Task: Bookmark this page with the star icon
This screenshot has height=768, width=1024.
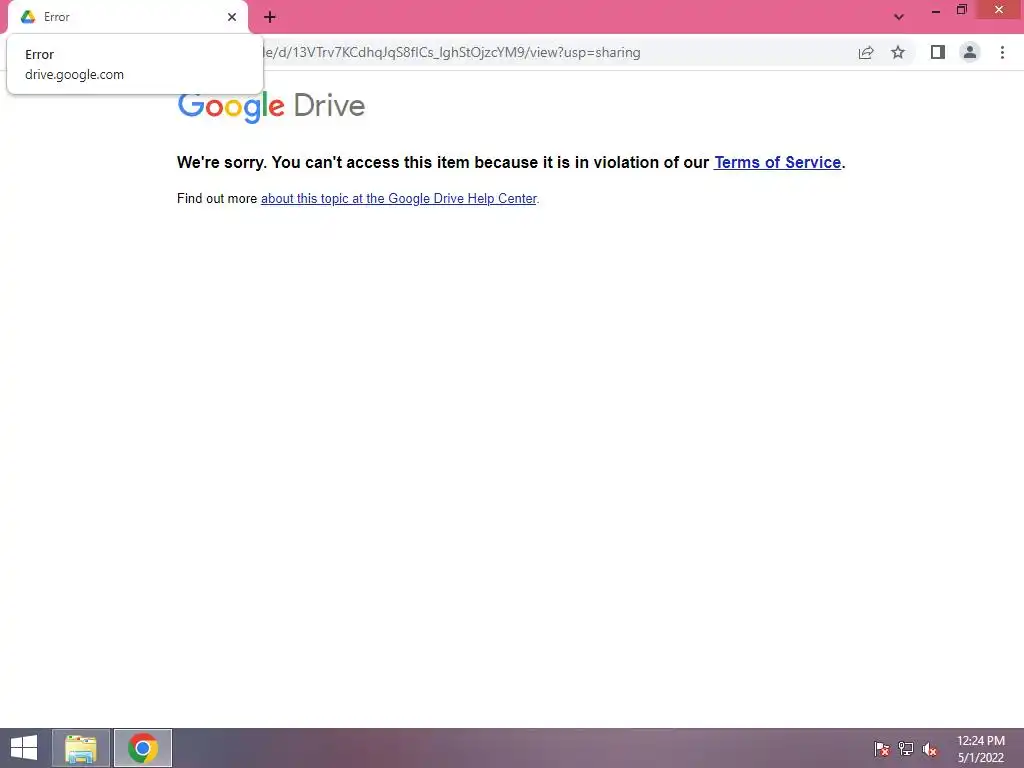Action: [x=898, y=52]
